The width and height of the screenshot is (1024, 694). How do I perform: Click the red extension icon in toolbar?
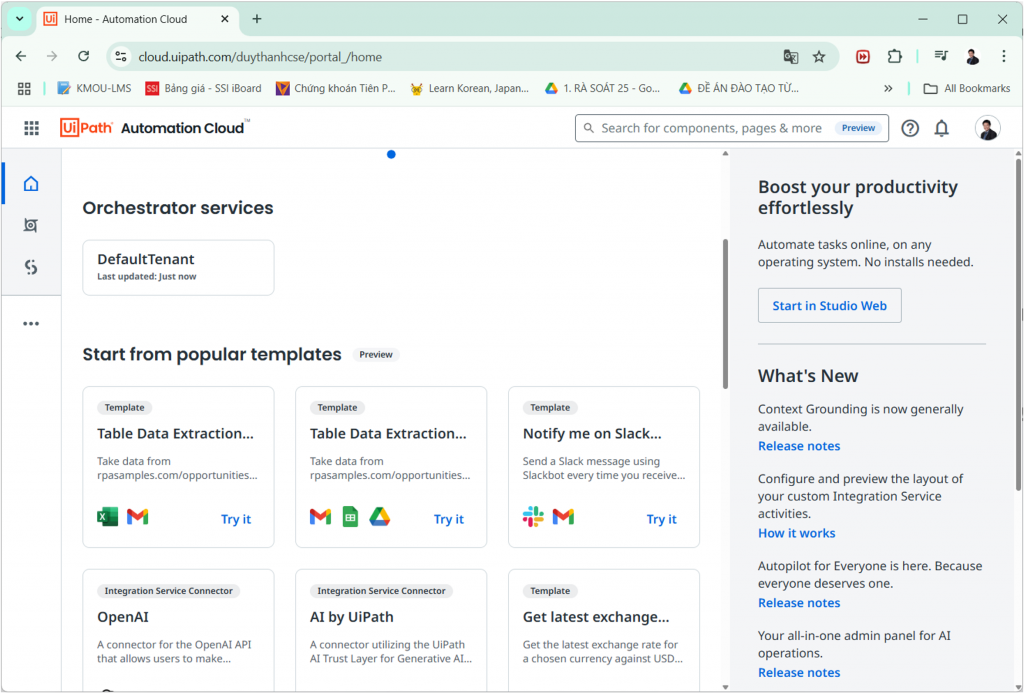[863, 57]
